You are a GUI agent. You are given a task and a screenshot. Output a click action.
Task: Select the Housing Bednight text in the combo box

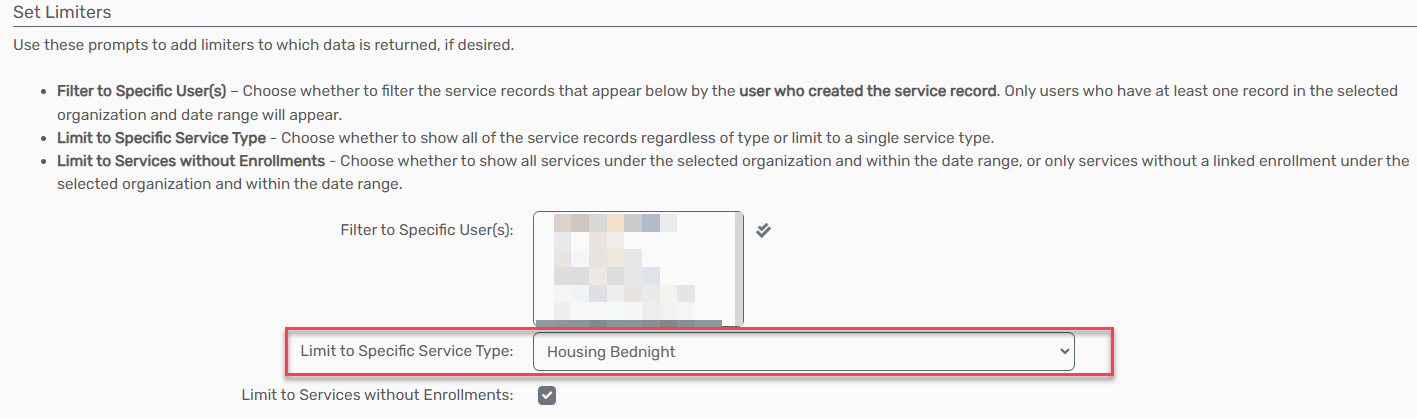(x=611, y=352)
